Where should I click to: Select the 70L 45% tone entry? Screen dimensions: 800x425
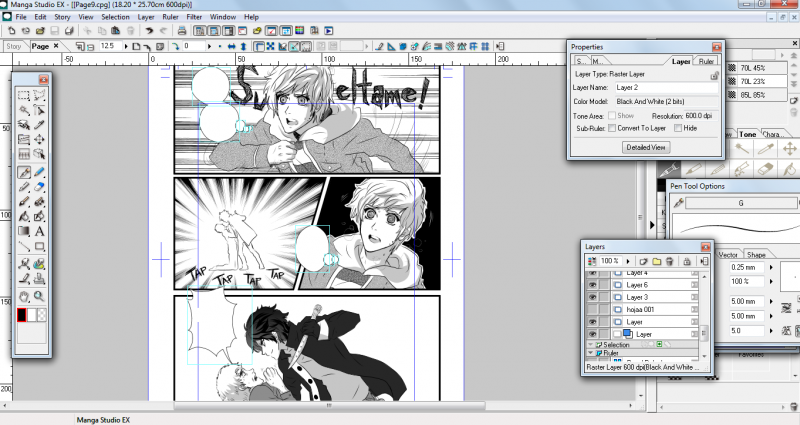pos(757,68)
